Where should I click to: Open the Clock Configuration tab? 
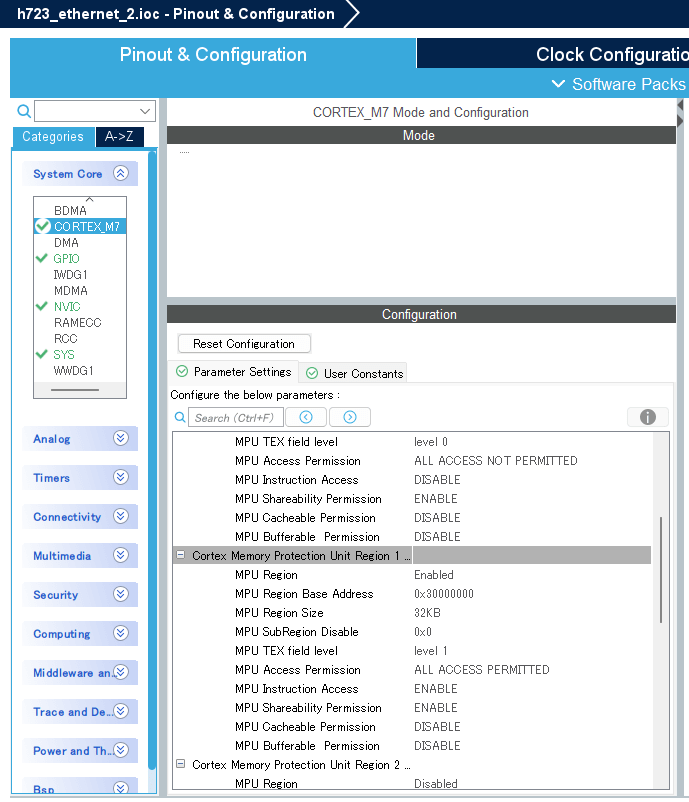pyautogui.click(x=553, y=54)
